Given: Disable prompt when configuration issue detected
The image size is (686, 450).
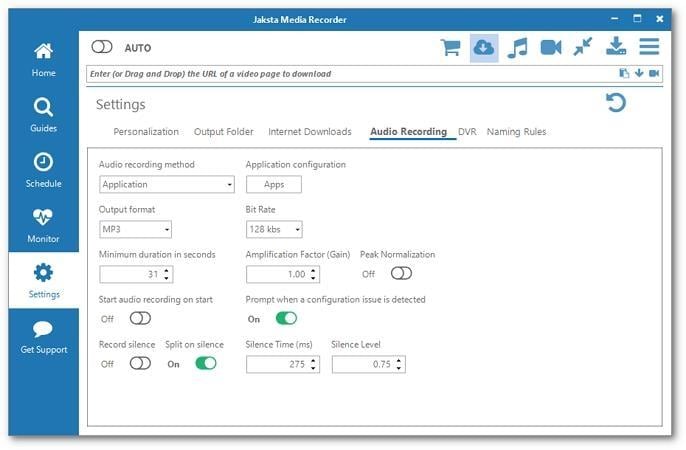Looking at the screenshot, I should pyautogui.click(x=286, y=318).
